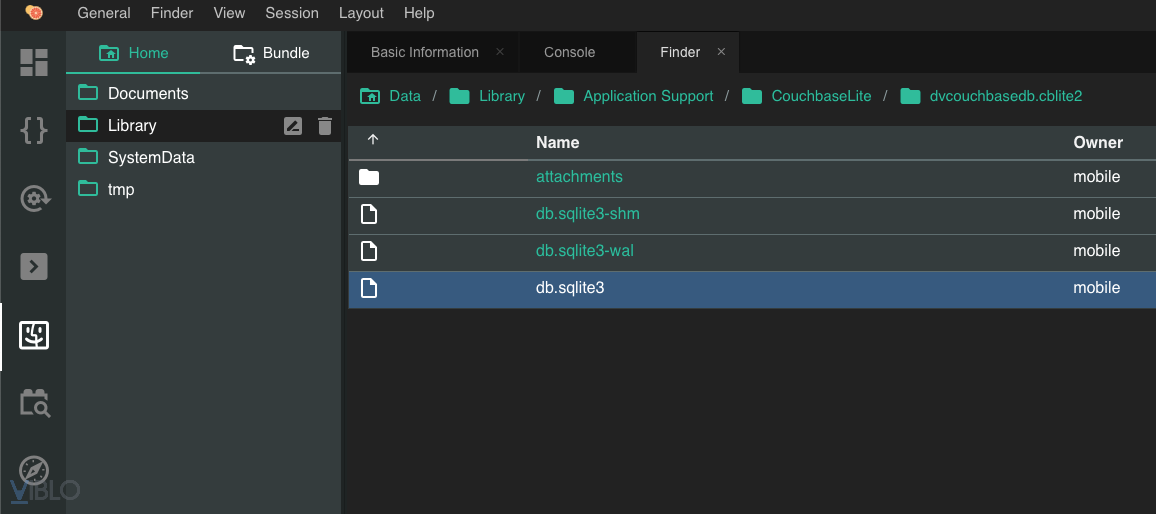
Task: Go to CouchbaseLite breadcrumb folder
Action: pos(820,96)
